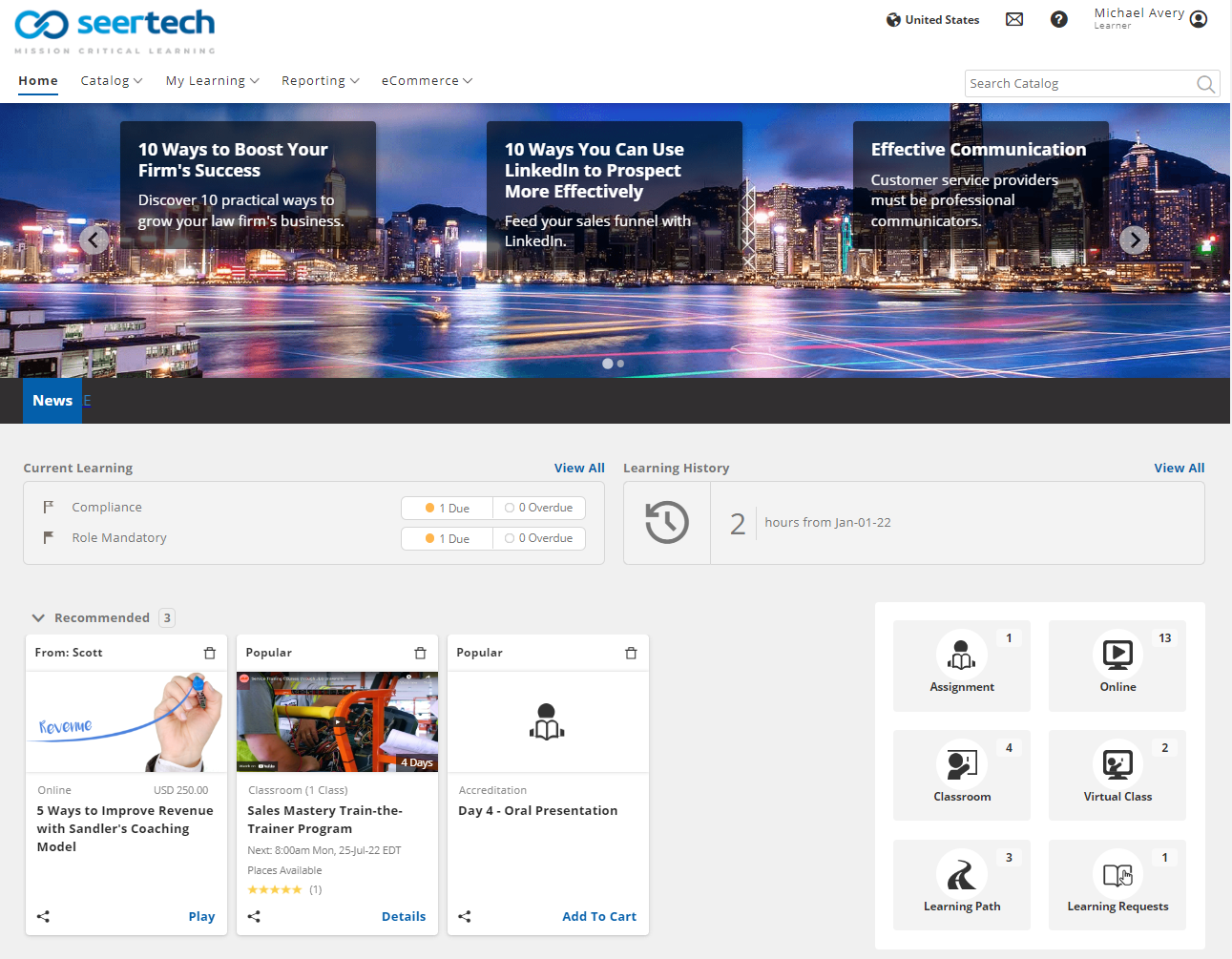Open Michael Avery's profile avatar icon
The width and height of the screenshot is (1232, 959).
[x=1199, y=19]
